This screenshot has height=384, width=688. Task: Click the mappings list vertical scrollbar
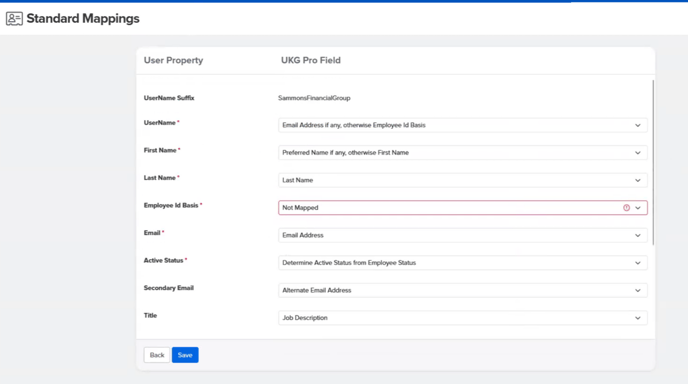653,162
